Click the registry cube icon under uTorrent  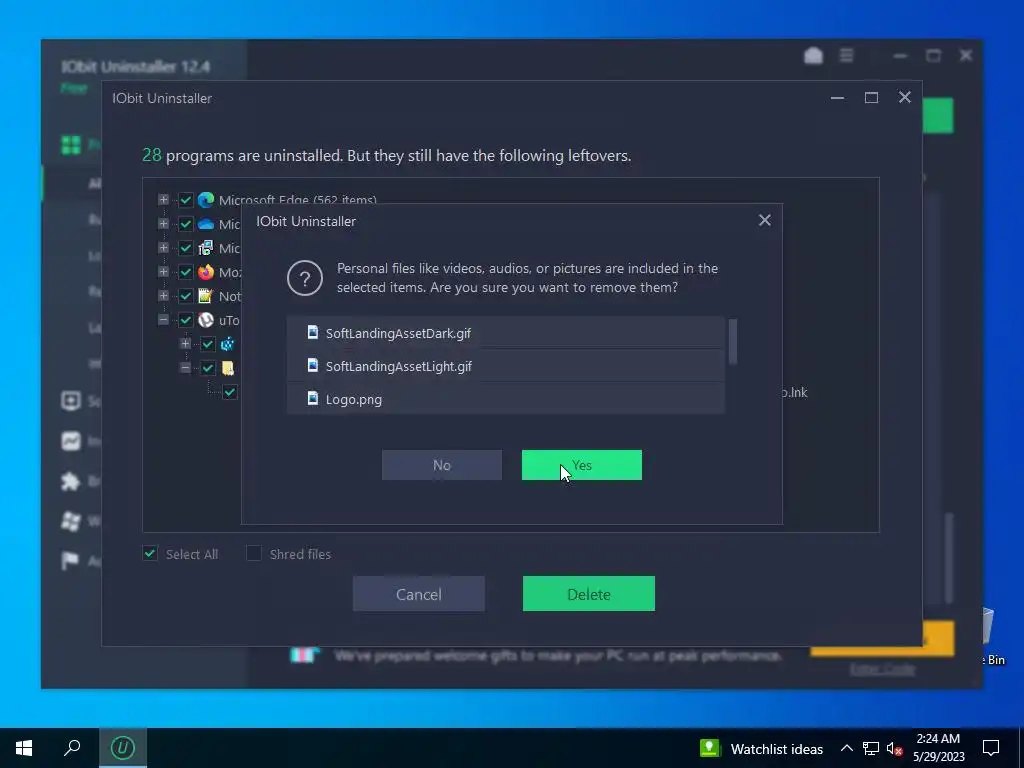(x=227, y=344)
